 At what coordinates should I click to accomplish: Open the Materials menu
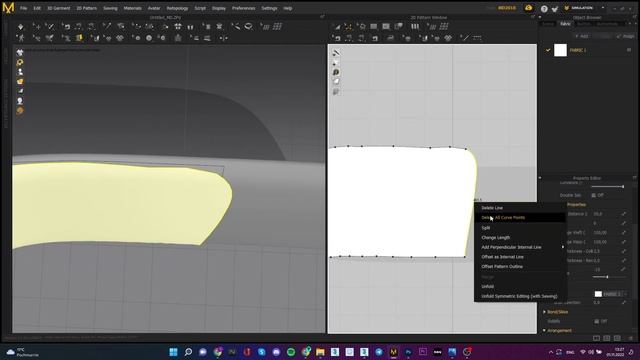tap(132, 8)
